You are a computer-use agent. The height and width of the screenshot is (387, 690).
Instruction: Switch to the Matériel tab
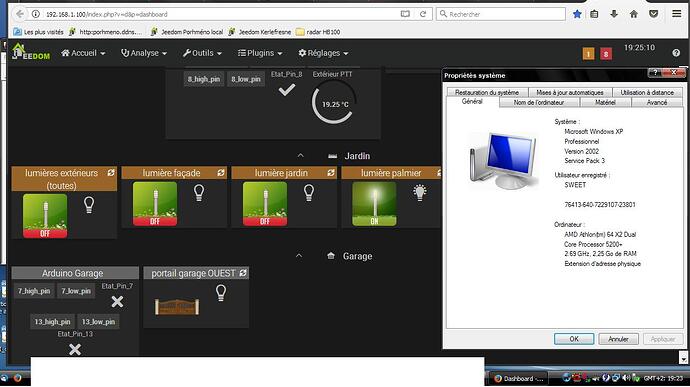[x=605, y=102]
